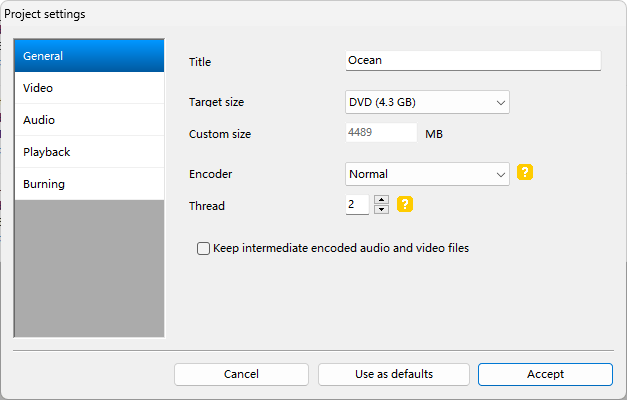Enable Keep intermediate encoded files checkbox
Viewport: 627px width, 400px height.
pos(204,248)
